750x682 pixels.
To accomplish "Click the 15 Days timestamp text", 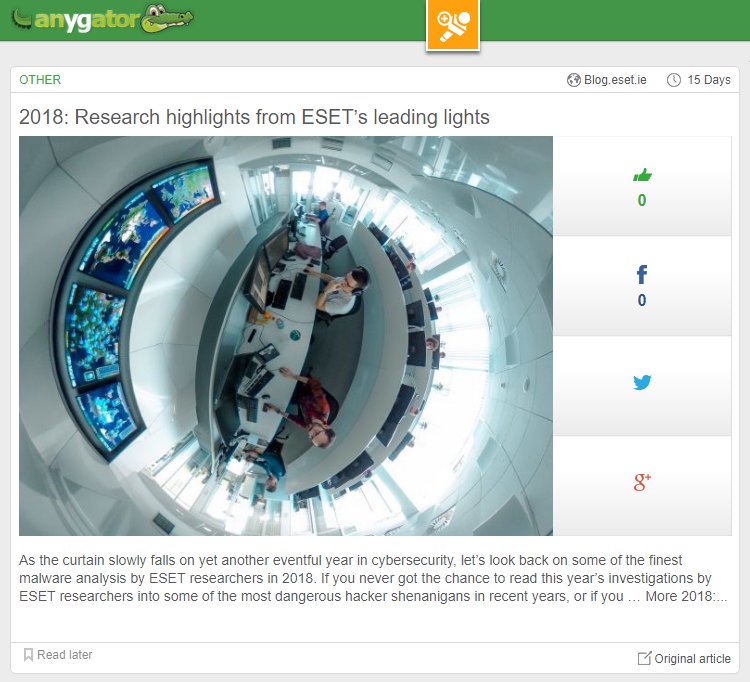I will coord(709,80).
